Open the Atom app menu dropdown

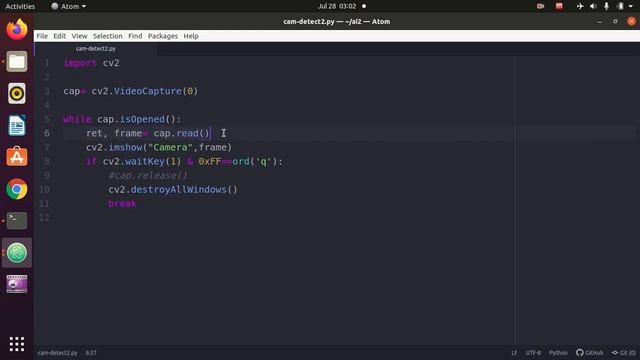click(x=69, y=6)
